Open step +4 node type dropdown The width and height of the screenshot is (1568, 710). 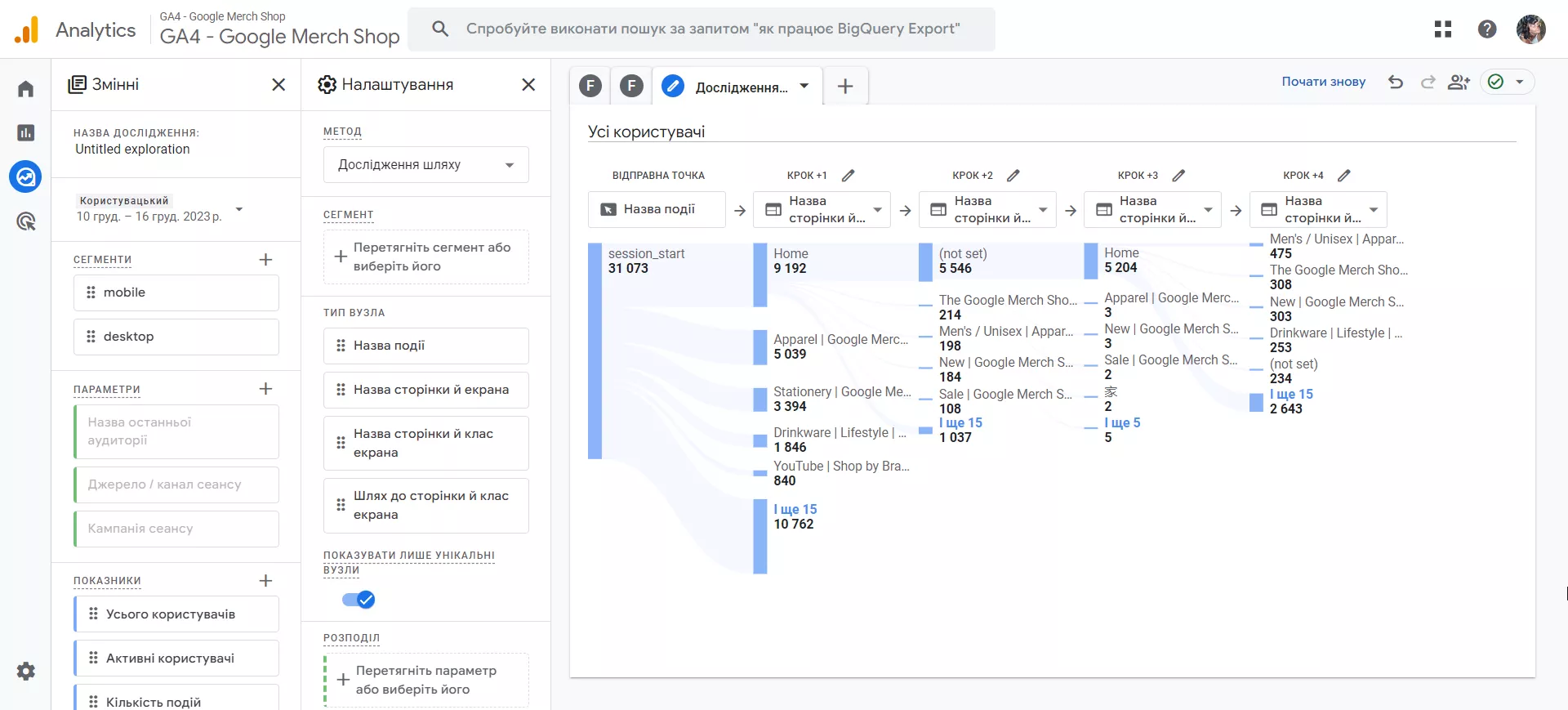[x=1318, y=210]
